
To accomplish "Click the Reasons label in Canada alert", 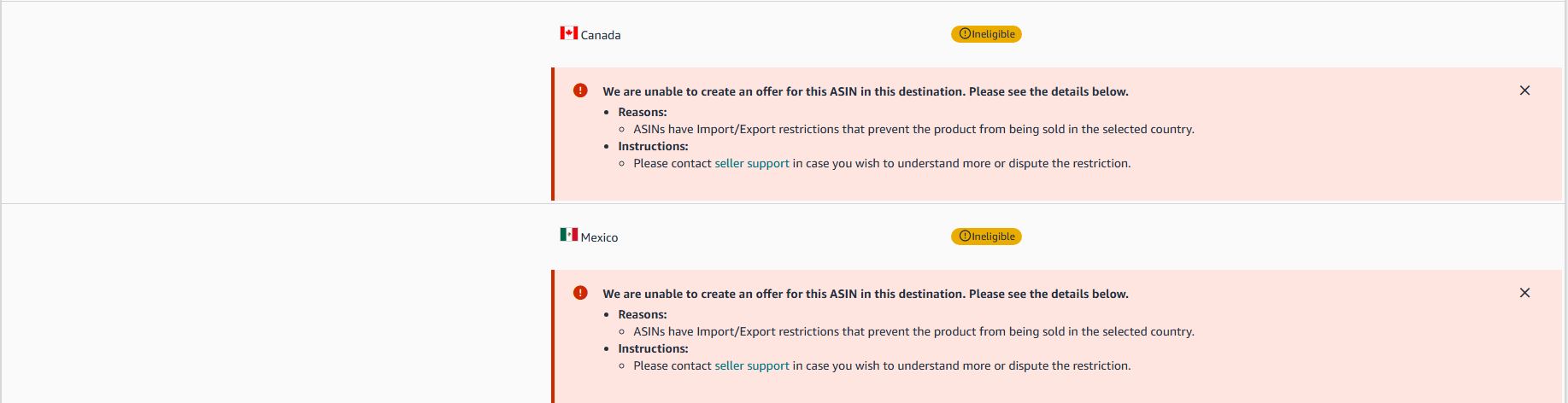I will tap(643, 112).
